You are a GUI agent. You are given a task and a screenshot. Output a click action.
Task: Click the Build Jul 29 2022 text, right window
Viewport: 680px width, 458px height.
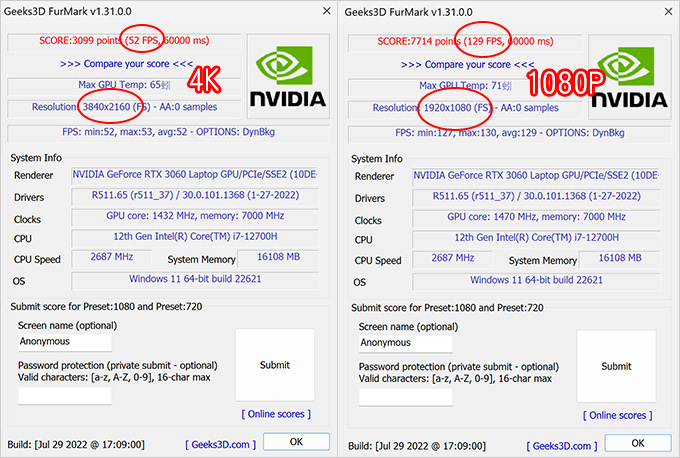pyautogui.click(x=417, y=446)
